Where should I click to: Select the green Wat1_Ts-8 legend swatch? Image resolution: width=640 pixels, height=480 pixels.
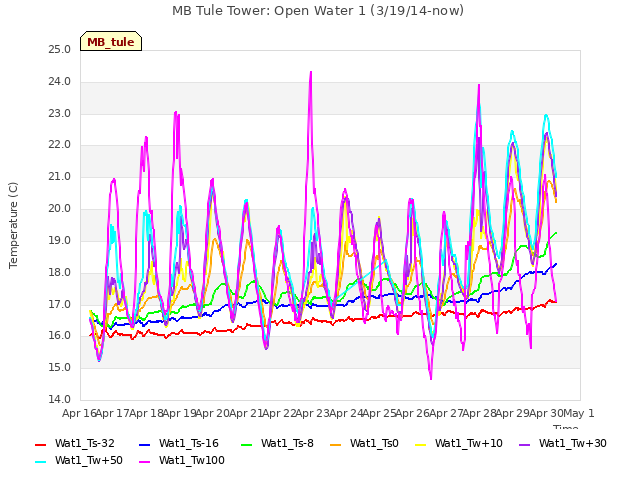(247, 444)
